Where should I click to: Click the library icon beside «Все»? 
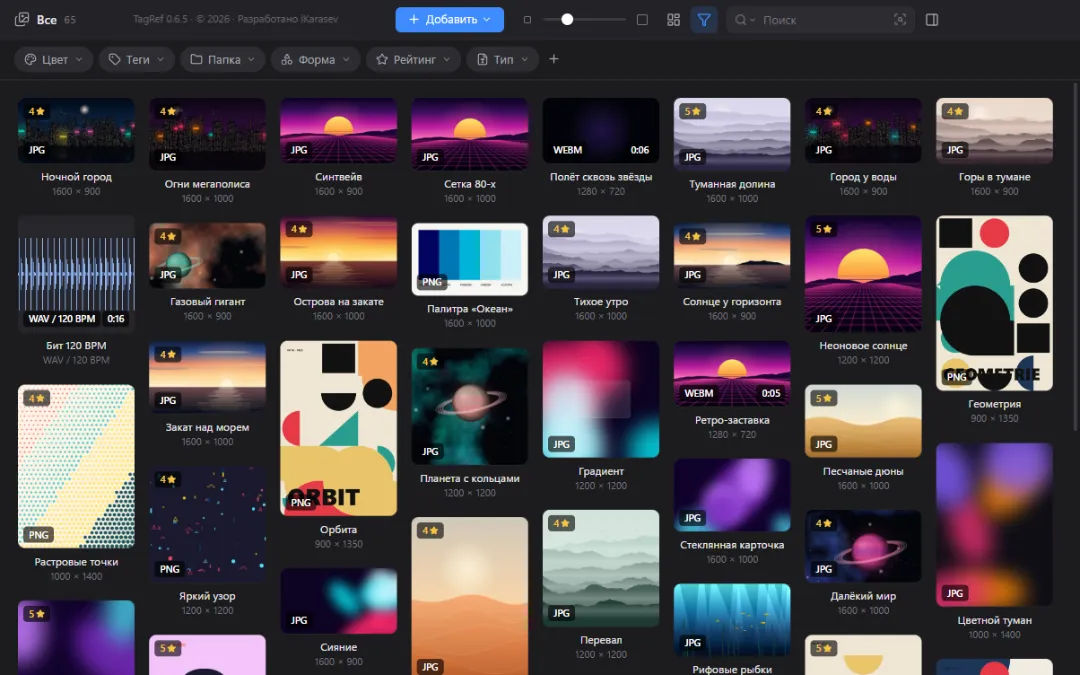22,19
